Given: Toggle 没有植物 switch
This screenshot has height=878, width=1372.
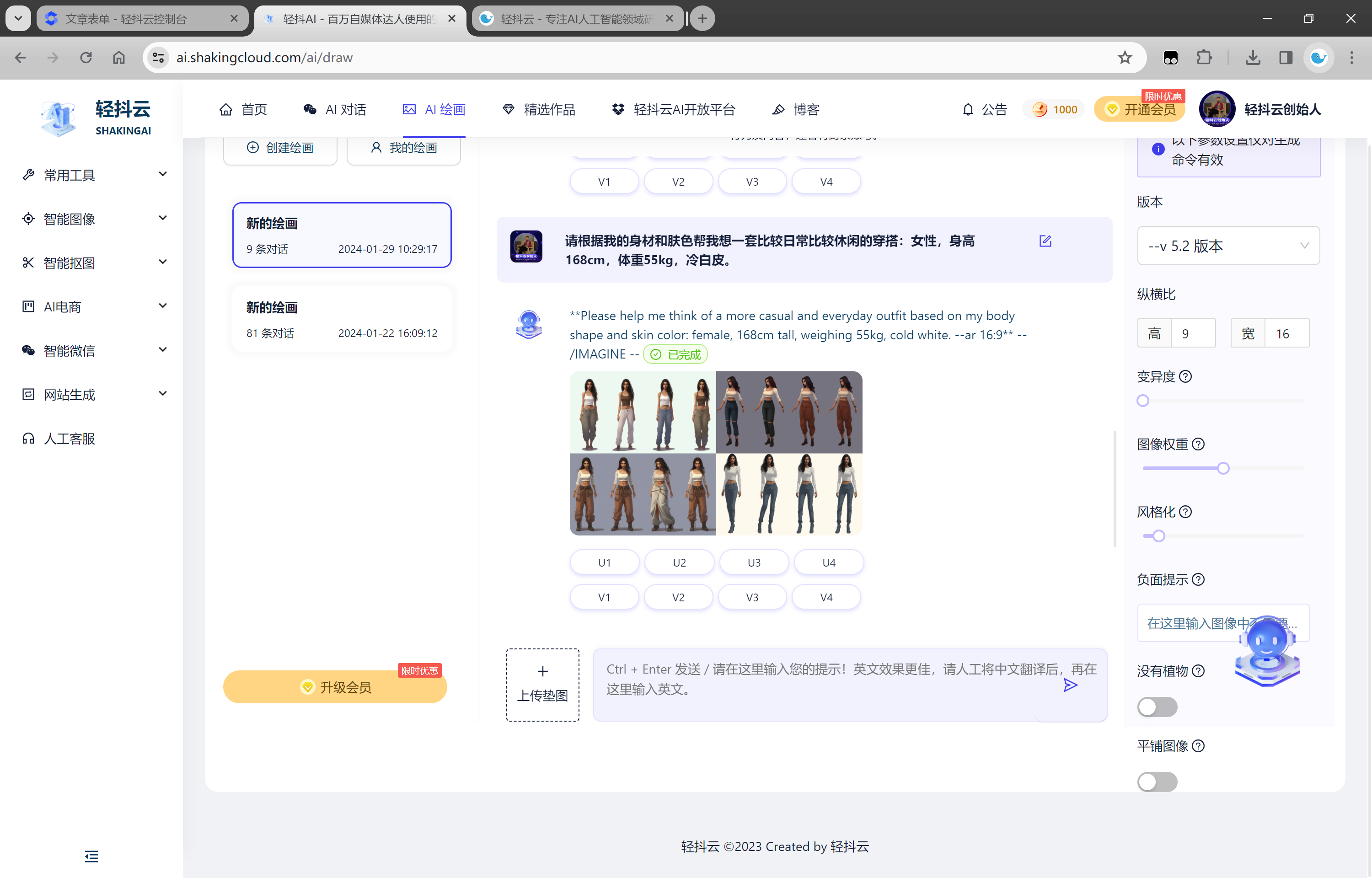Looking at the screenshot, I should click(x=1157, y=707).
